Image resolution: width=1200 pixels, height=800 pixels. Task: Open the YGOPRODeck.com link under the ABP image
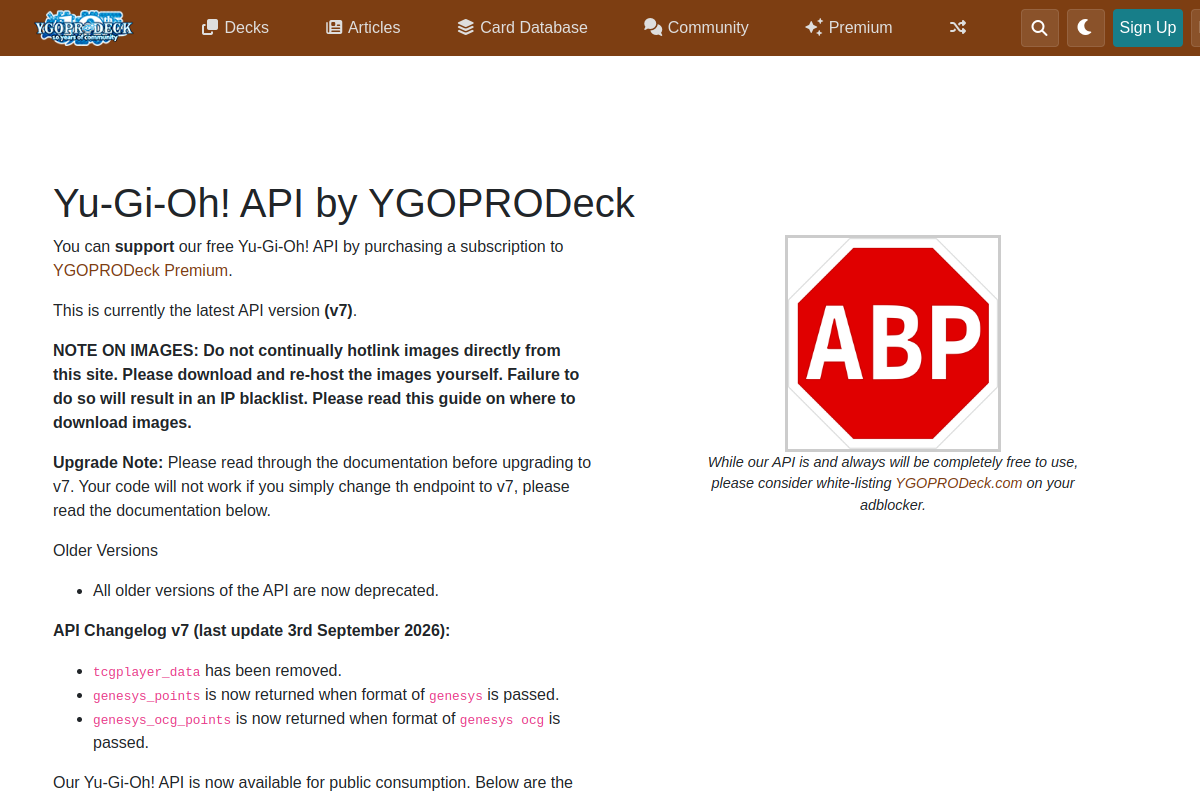[959, 483]
